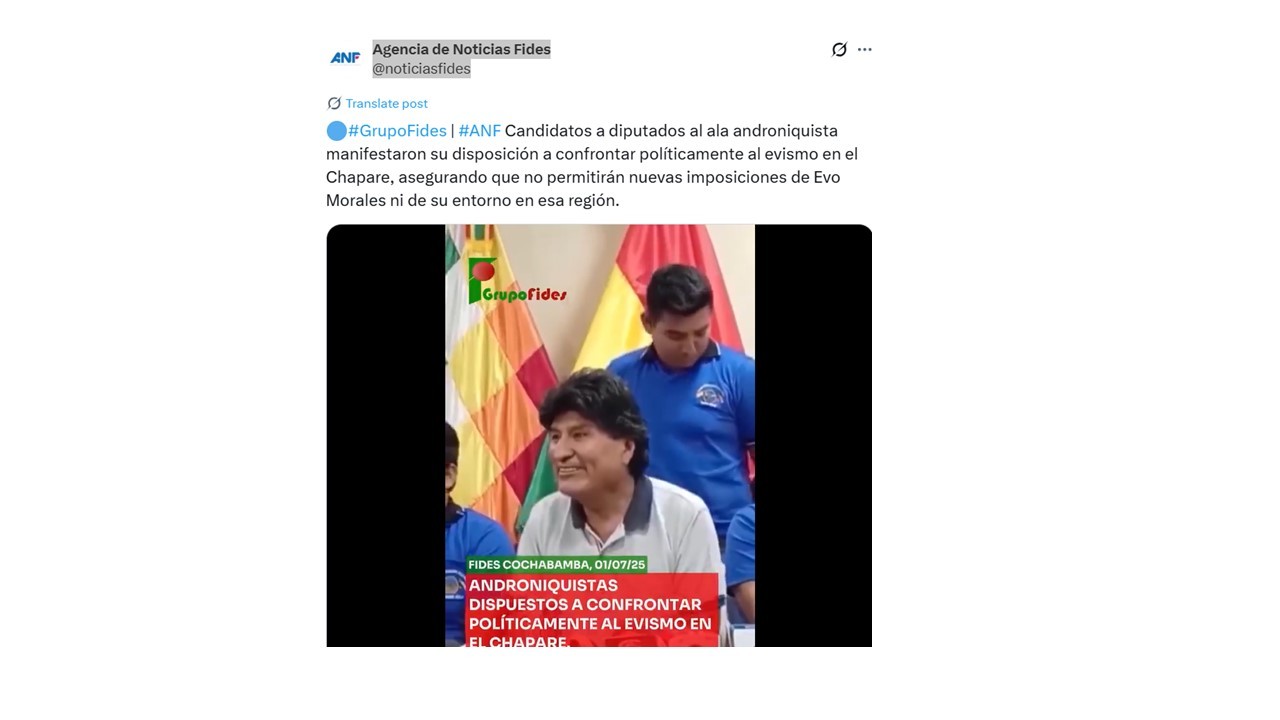1280x720 pixels.
Task: Click the post text about the Chapare
Action: 592,165
